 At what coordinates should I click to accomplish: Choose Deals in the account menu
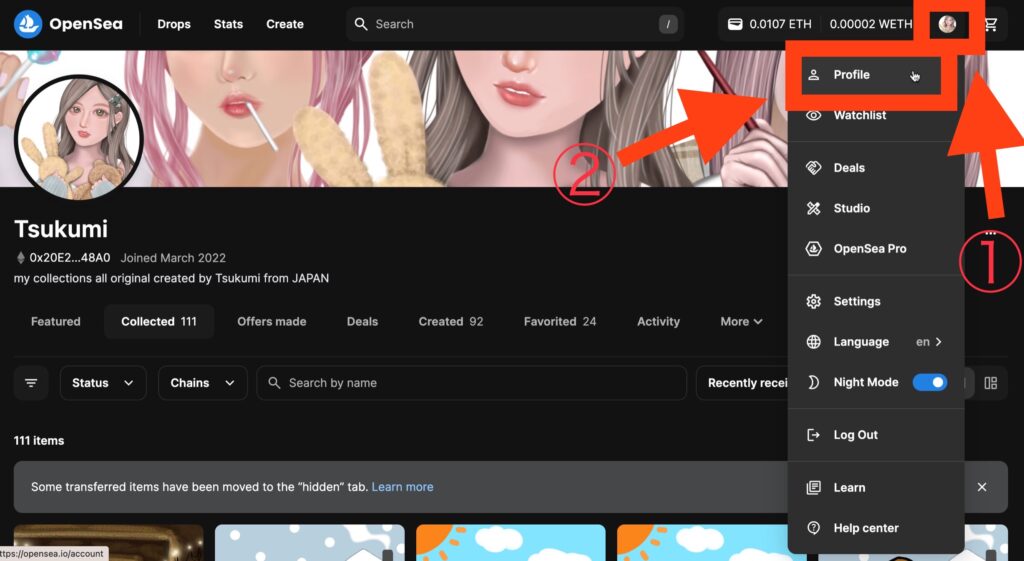[876, 168]
